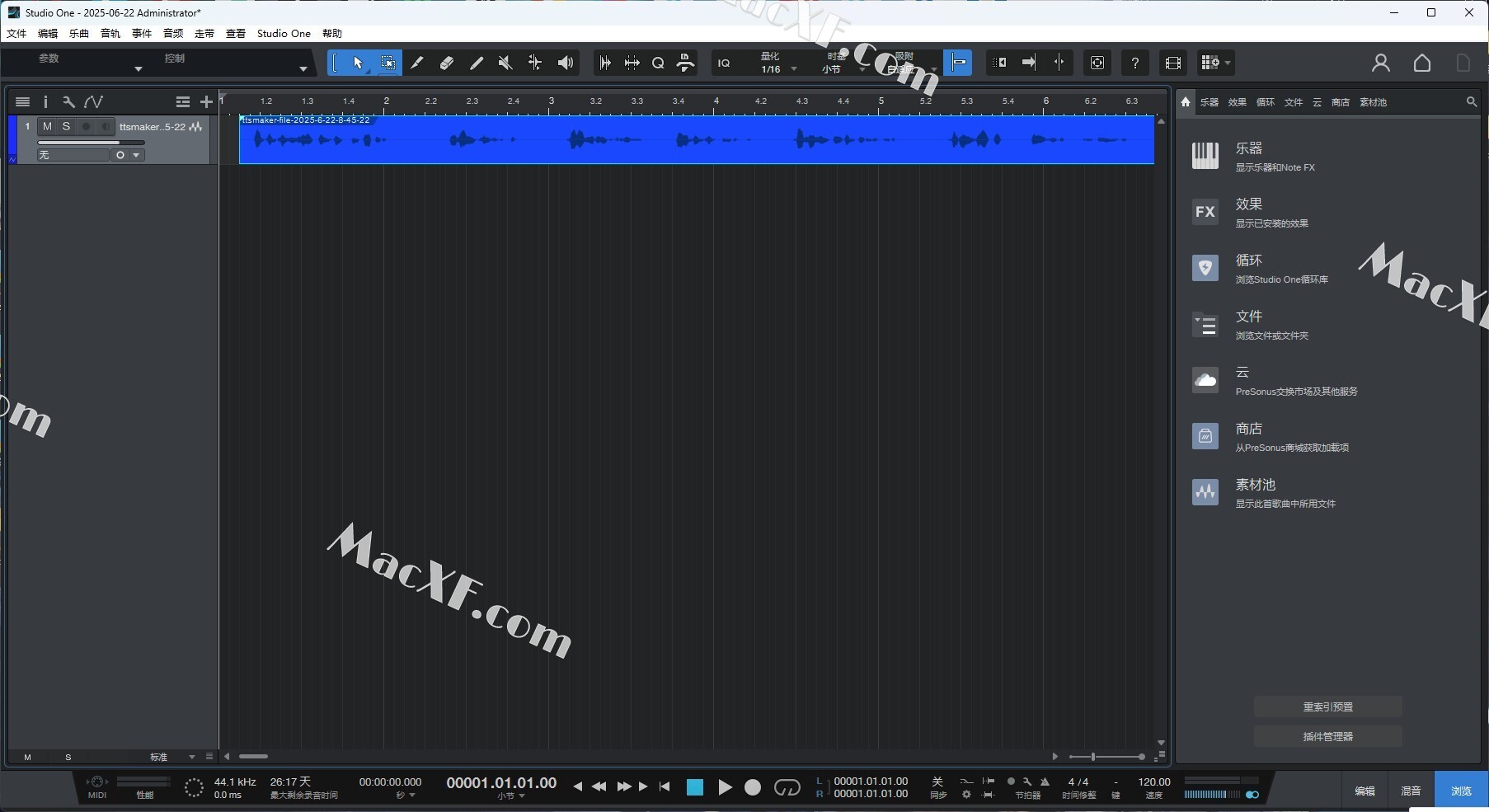Open the user account icon
Screen dimensions: 1489x812
tap(1381, 63)
